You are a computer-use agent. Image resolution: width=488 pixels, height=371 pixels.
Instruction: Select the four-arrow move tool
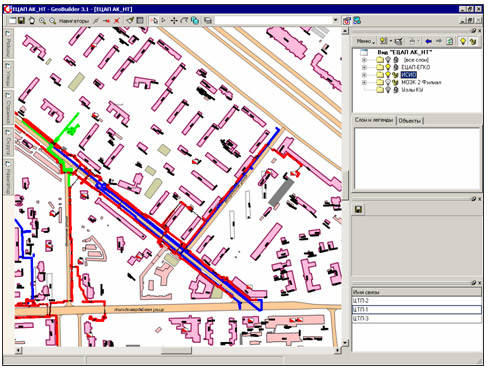[x=174, y=21]
